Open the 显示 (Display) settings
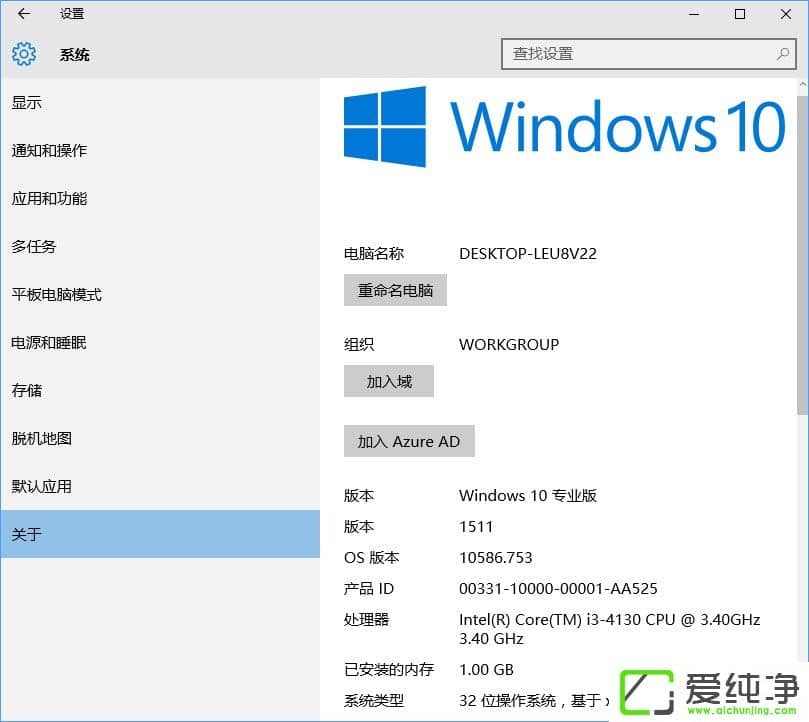 click(x=27, y=102)
